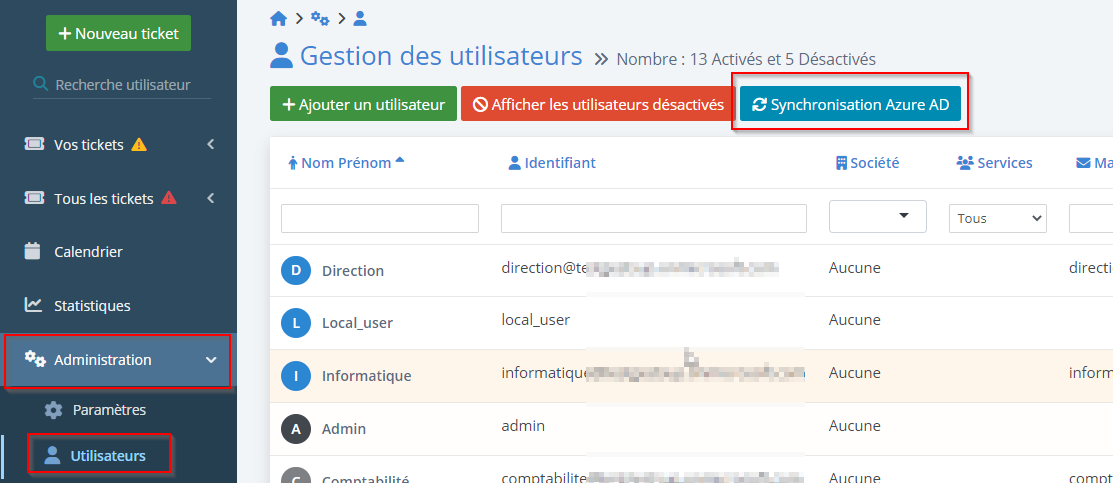1113x483 pixels.
Task: Open the Direction user row
Action: 691,271
